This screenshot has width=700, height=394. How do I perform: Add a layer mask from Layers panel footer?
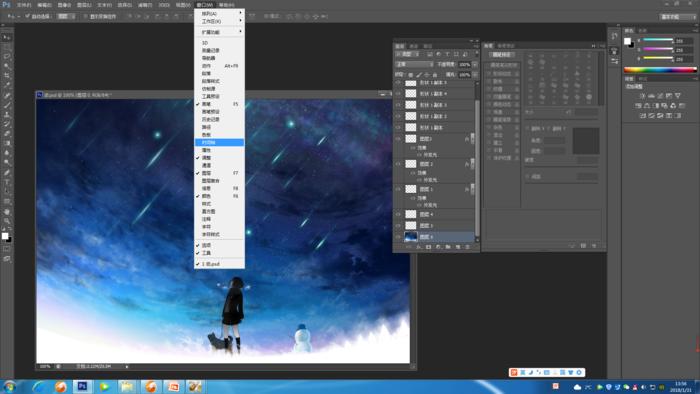point(429,247)
